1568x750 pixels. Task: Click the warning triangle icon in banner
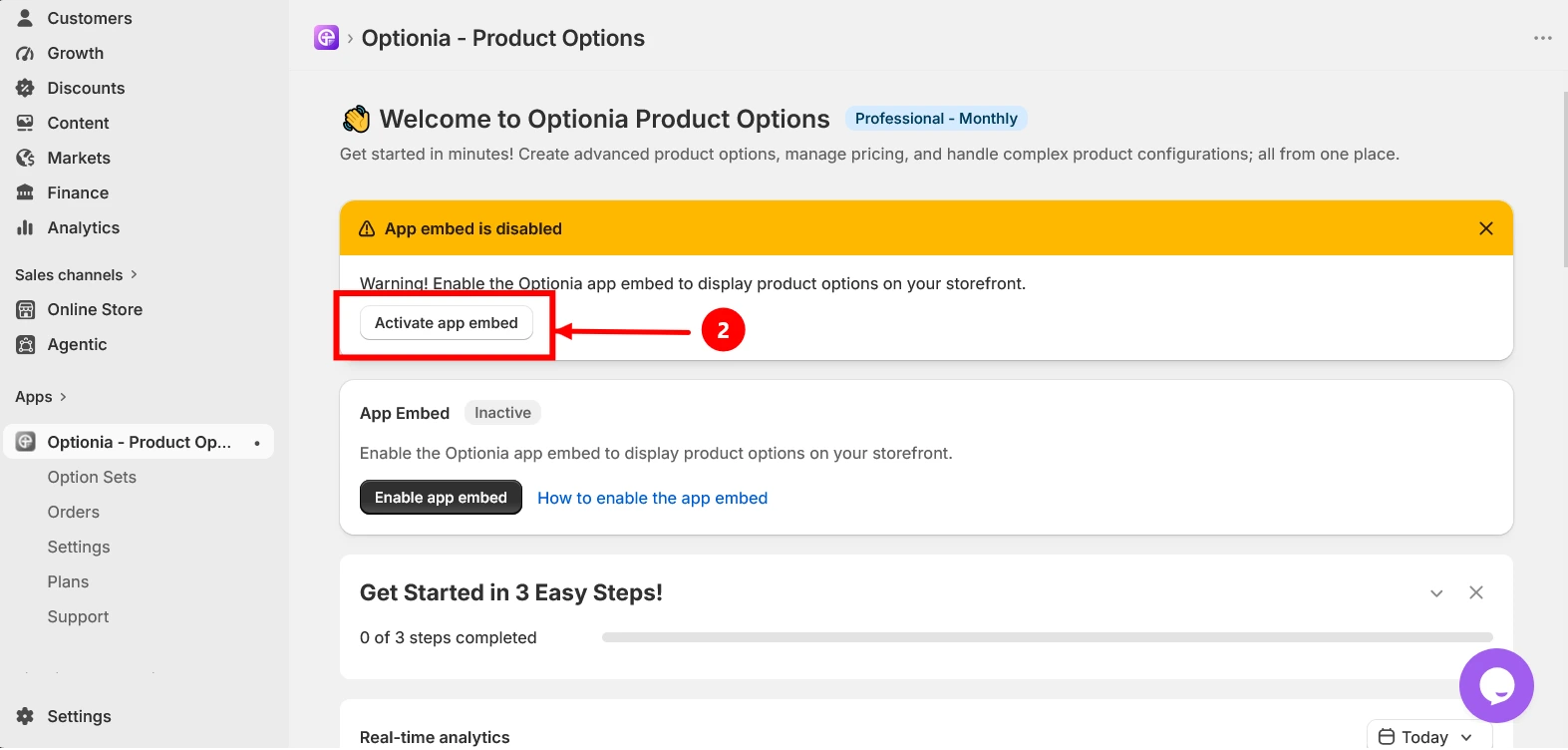tap(367, 228)
